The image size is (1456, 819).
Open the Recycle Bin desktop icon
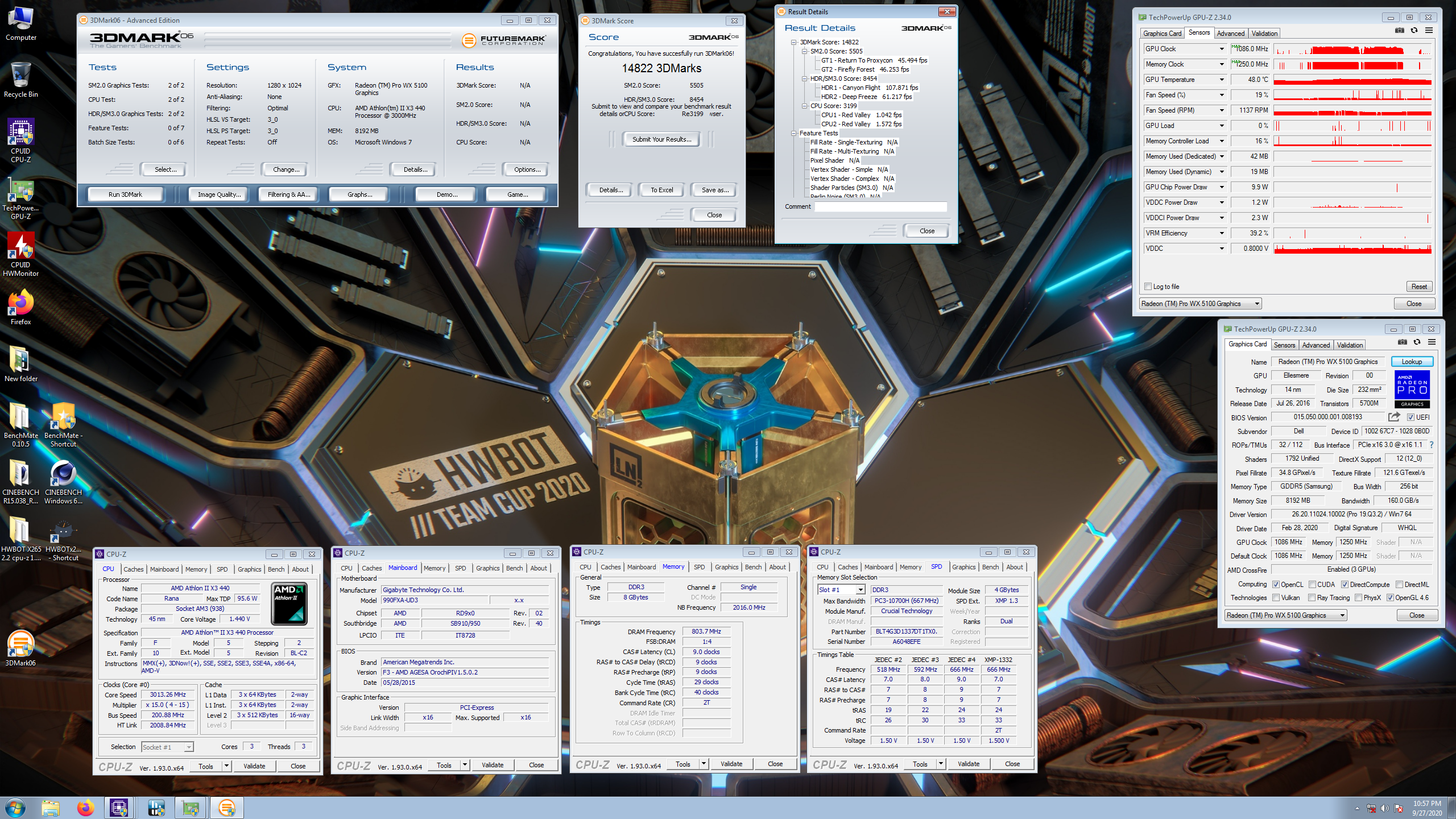20,80
